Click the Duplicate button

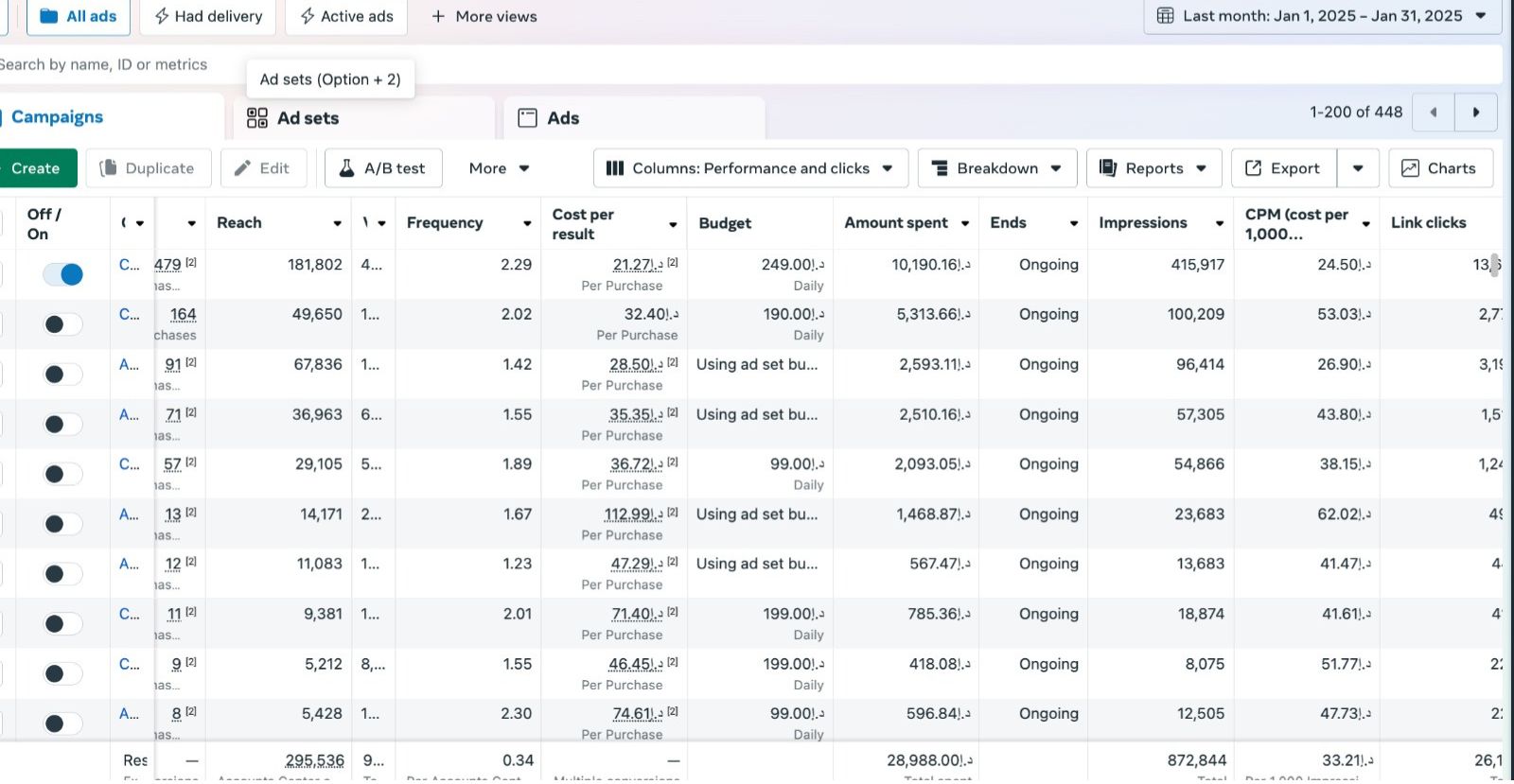148,168
